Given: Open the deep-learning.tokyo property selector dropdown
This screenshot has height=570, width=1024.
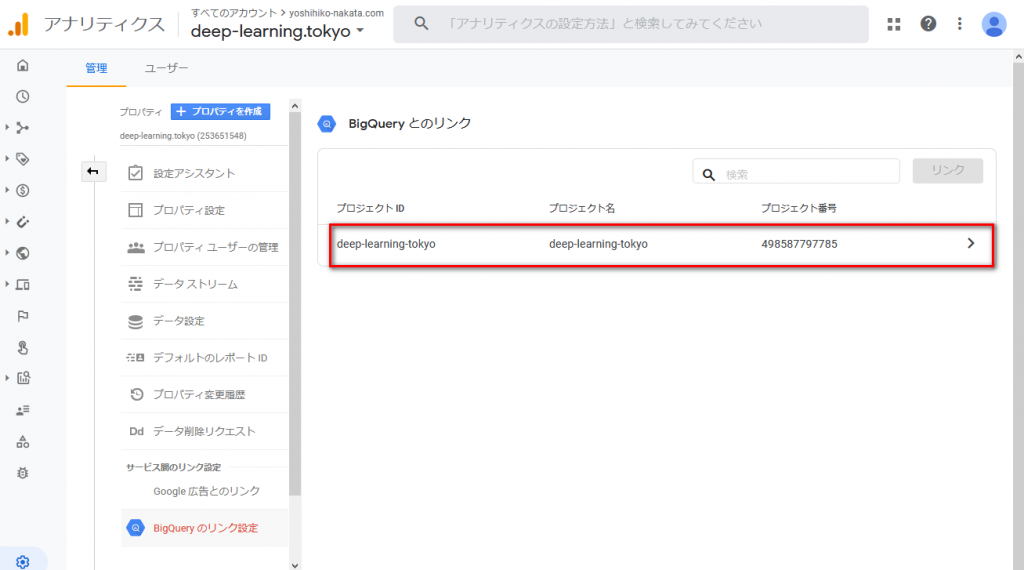Looking at the screenshot, I should point(278,31).
